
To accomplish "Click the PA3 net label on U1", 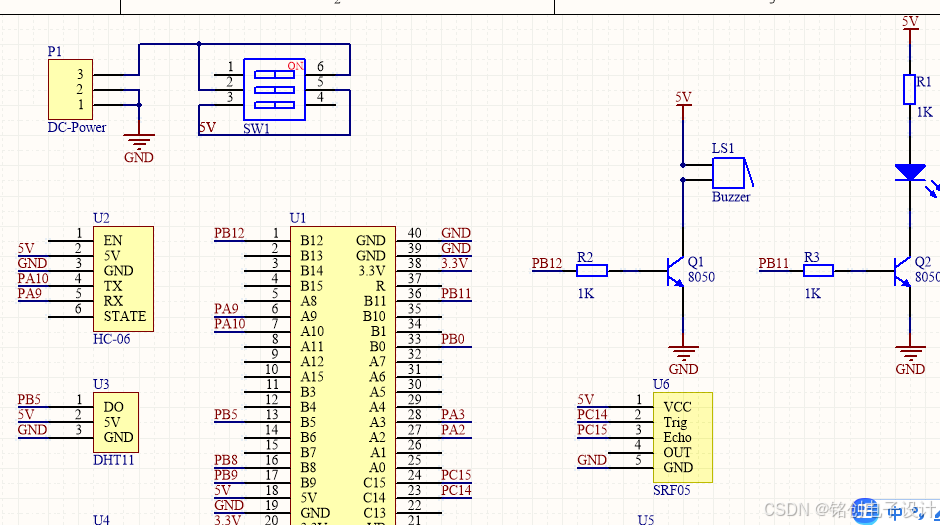I will pos(453,415).
